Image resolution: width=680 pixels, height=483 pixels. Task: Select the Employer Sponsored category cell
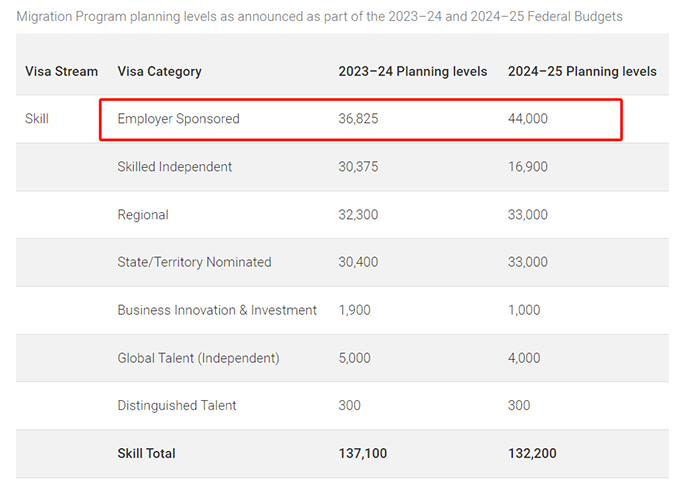178,119
